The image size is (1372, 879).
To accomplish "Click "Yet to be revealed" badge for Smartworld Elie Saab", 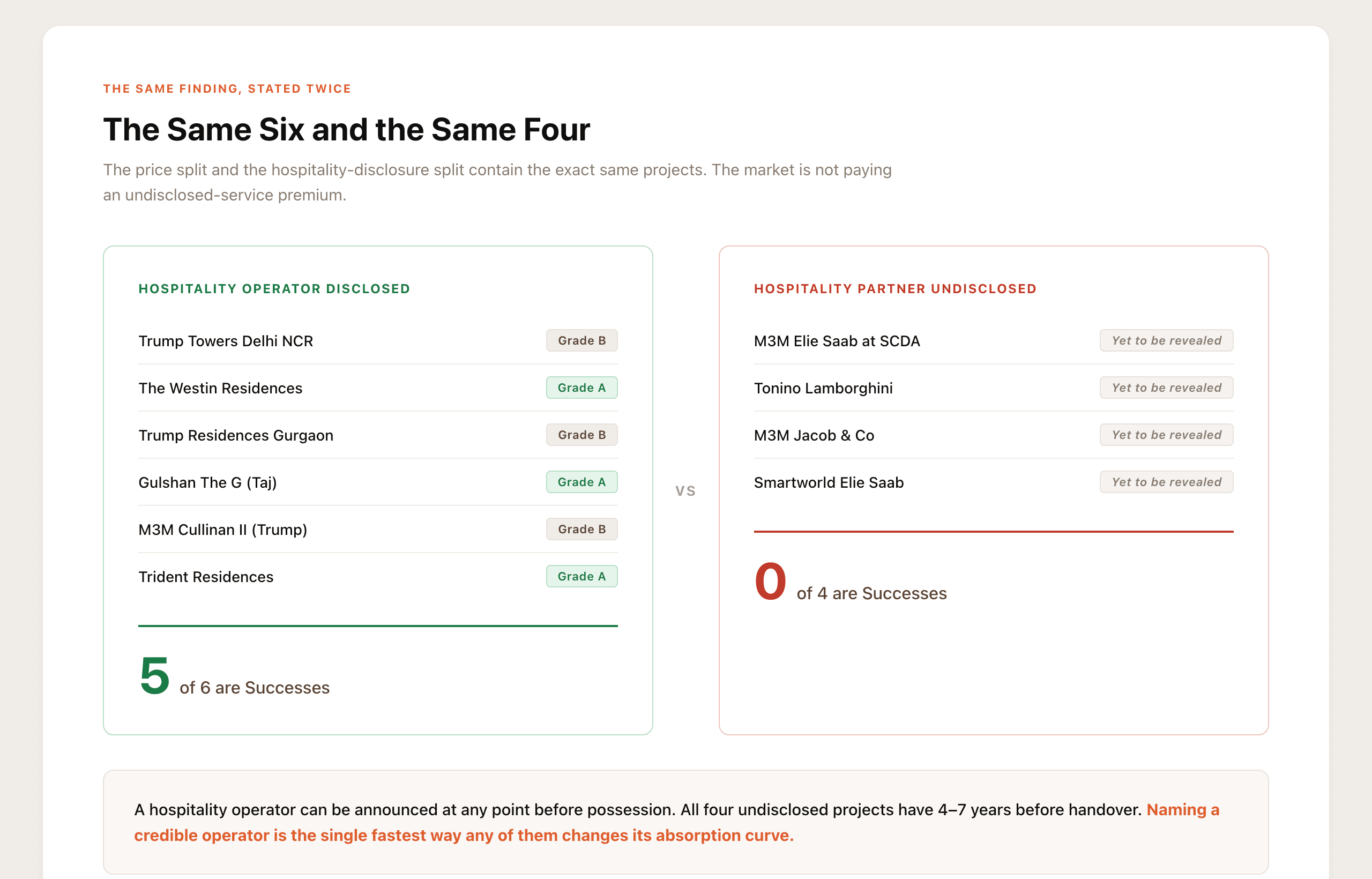I will (x=1167, y=482).
